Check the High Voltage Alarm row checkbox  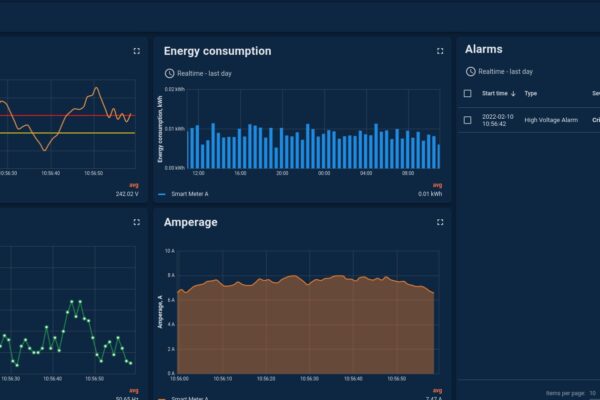[467, 120]
